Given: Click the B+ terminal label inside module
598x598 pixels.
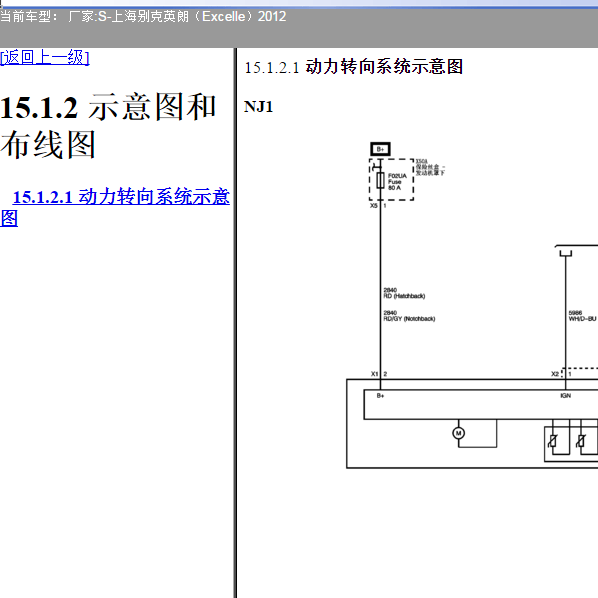Looking at the screenshot, I should [380, 395].
